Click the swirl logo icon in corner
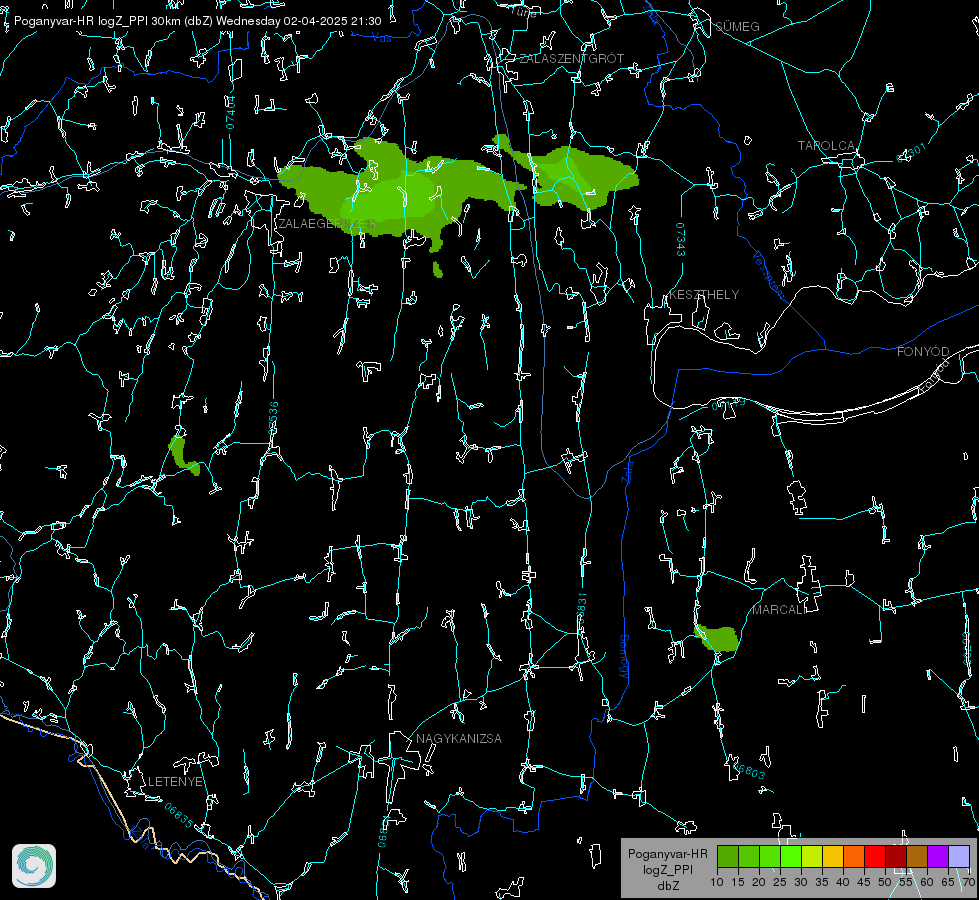This screenshot has width=979, height=900. click(34, 866)
